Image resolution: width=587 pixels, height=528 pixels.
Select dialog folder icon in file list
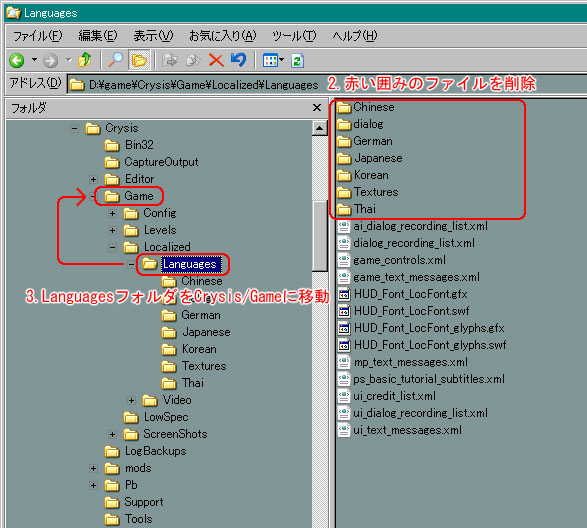pos(343,124)
